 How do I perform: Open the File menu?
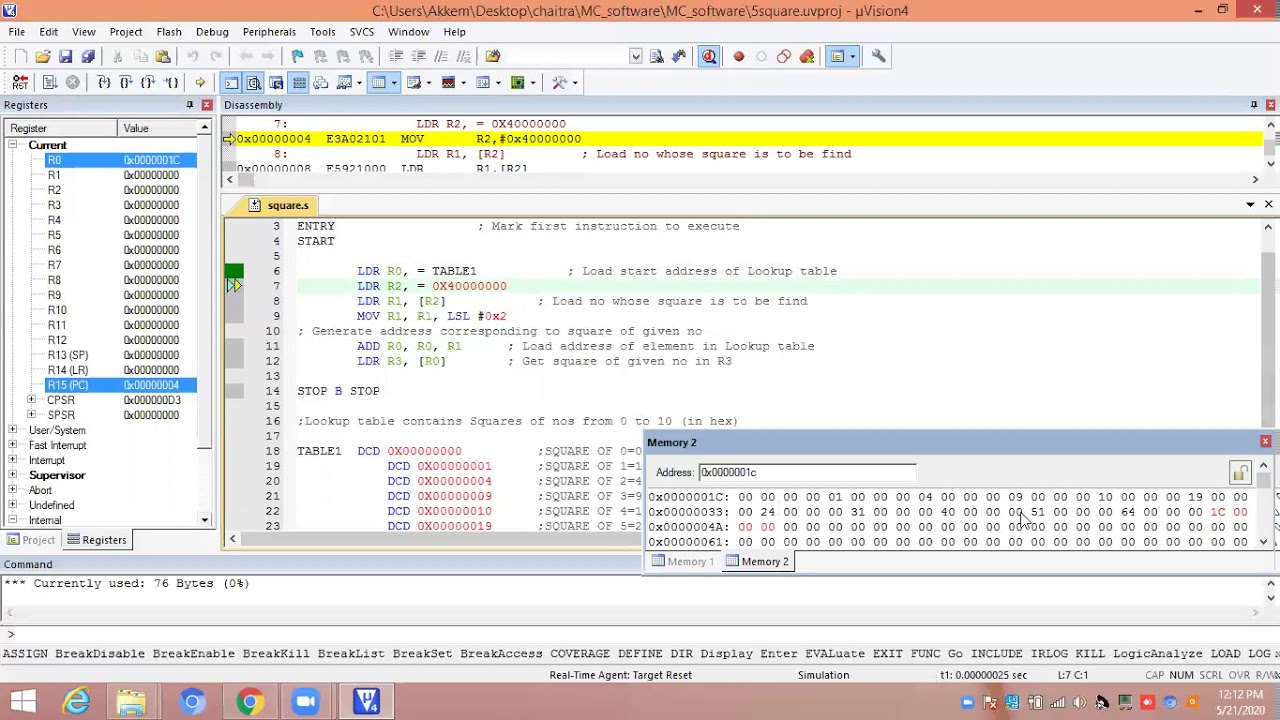tap(17, 32)
